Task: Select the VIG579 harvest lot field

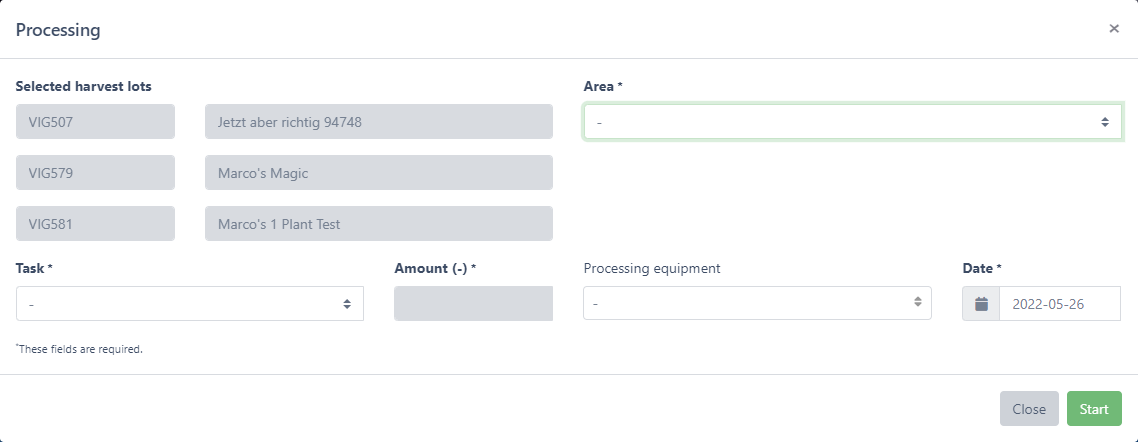Action: click(95, 173)
